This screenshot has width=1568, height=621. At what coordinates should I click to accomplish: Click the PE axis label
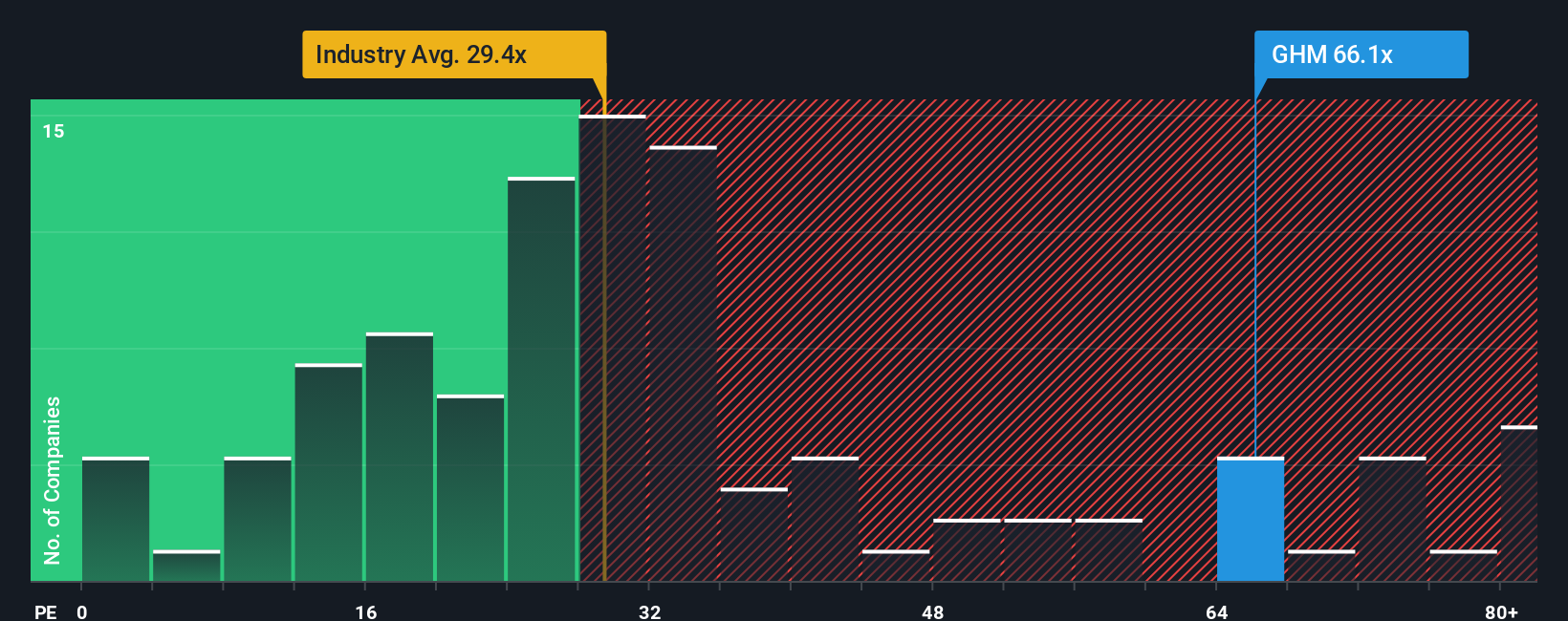(x=46, y=611)
